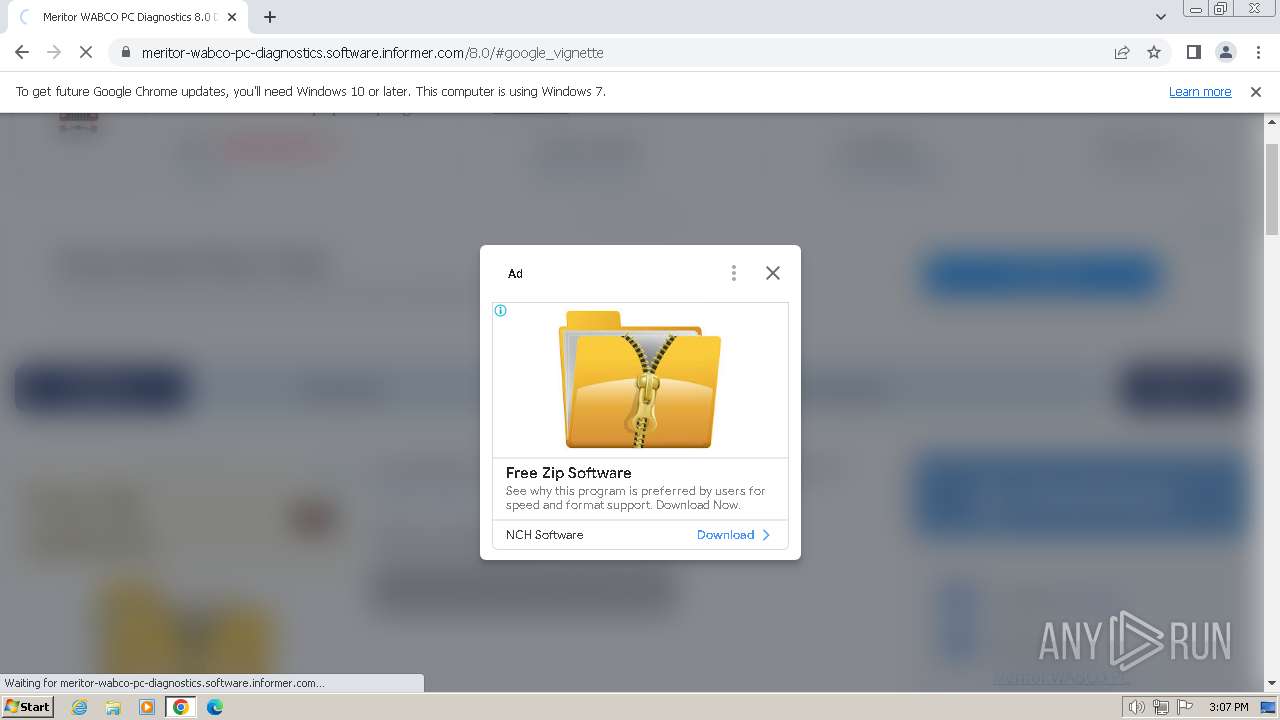The height and width of the screenshot is (720, 1280).
Task: Click the zipped folder ad image
Action: (x=640, y=379)
